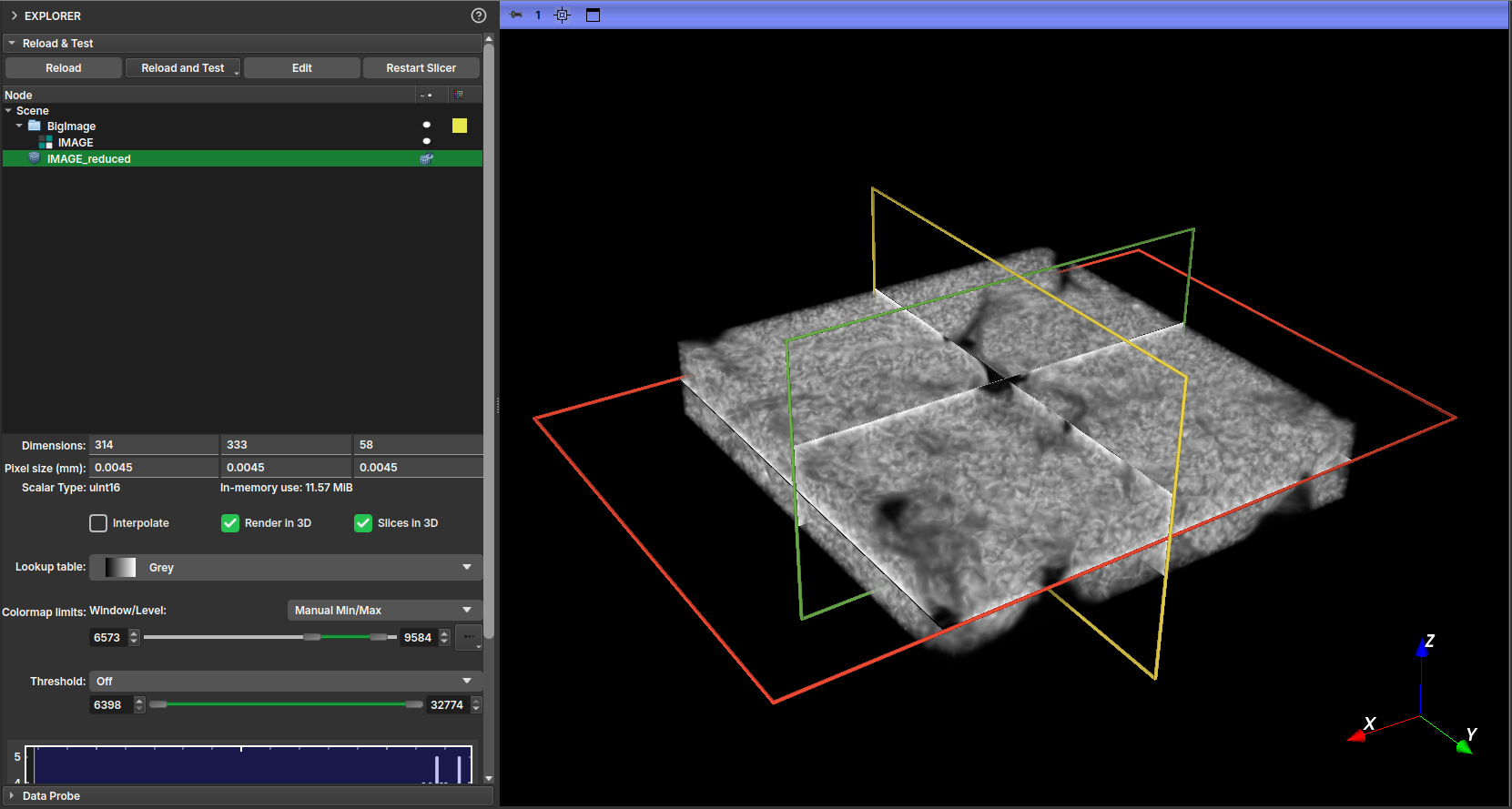The image size is (1512, 809).
Task: Click the help question mark icon
Action: [x=479, y=15]
